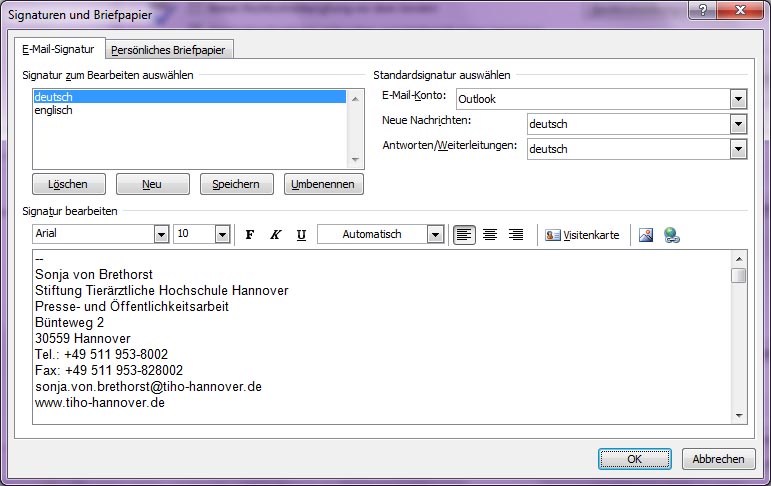This screenshot has width=771, height=486.
Task: Insert hyperlink icon in toolbar
Action: [672, 235]
